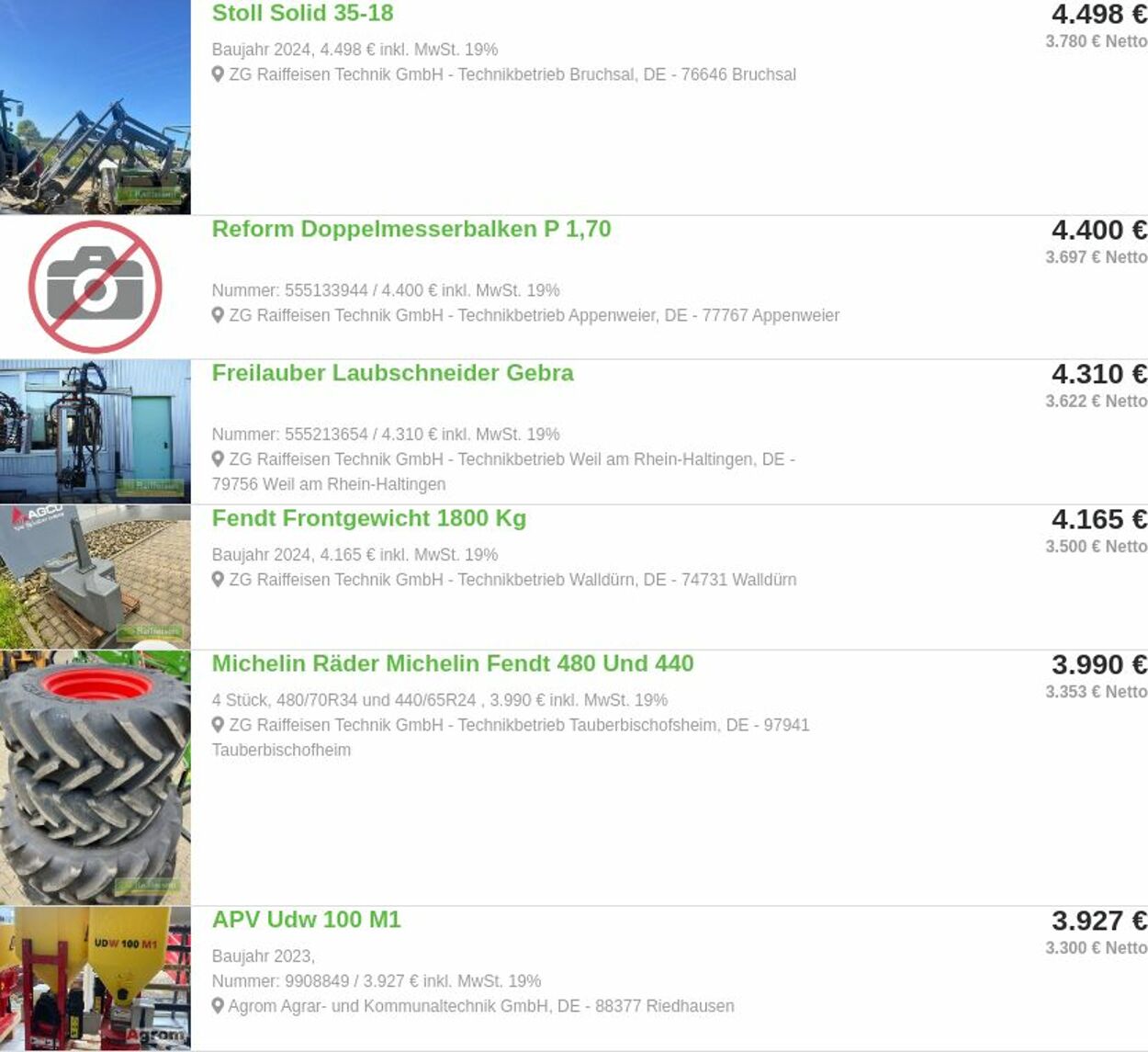
Task: Click the location pin icon for Walldürn dealer
Action: pos(218,580)
